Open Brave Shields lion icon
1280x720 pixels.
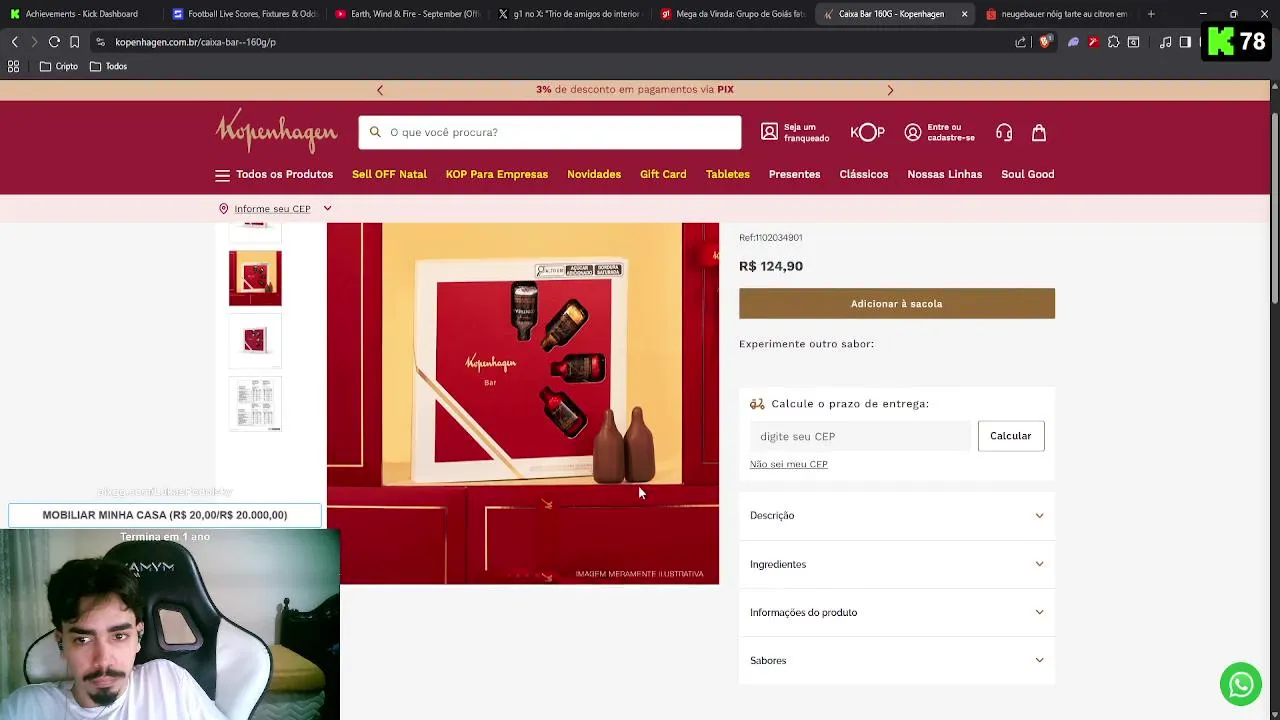(x=1045, y=42)
